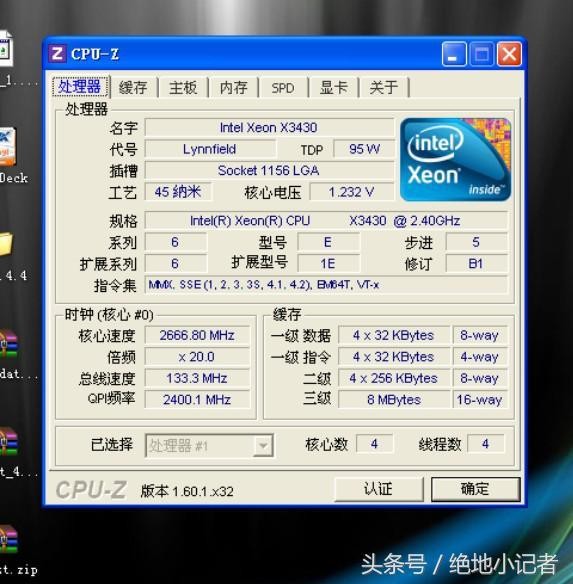573x584 pixels.
Task: Select the 处理器 tab
Action: point(80,87)
